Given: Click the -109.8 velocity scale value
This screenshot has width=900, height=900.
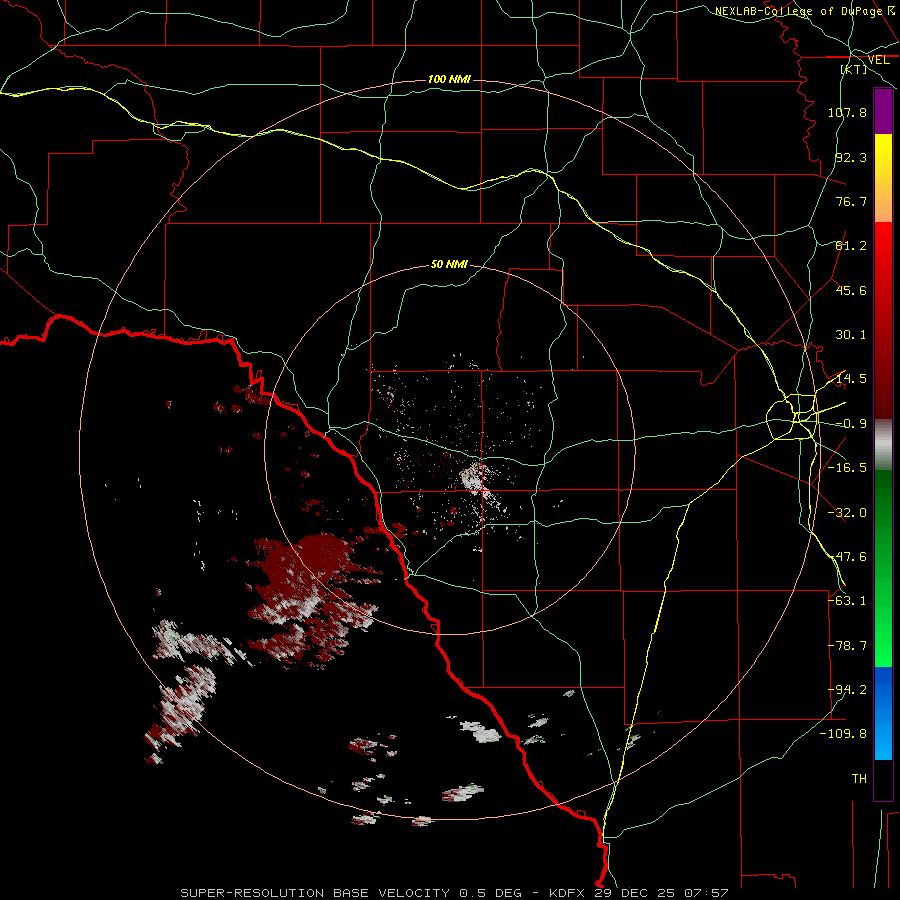Looking at the screenshot, I should click(x=843, y=734).
